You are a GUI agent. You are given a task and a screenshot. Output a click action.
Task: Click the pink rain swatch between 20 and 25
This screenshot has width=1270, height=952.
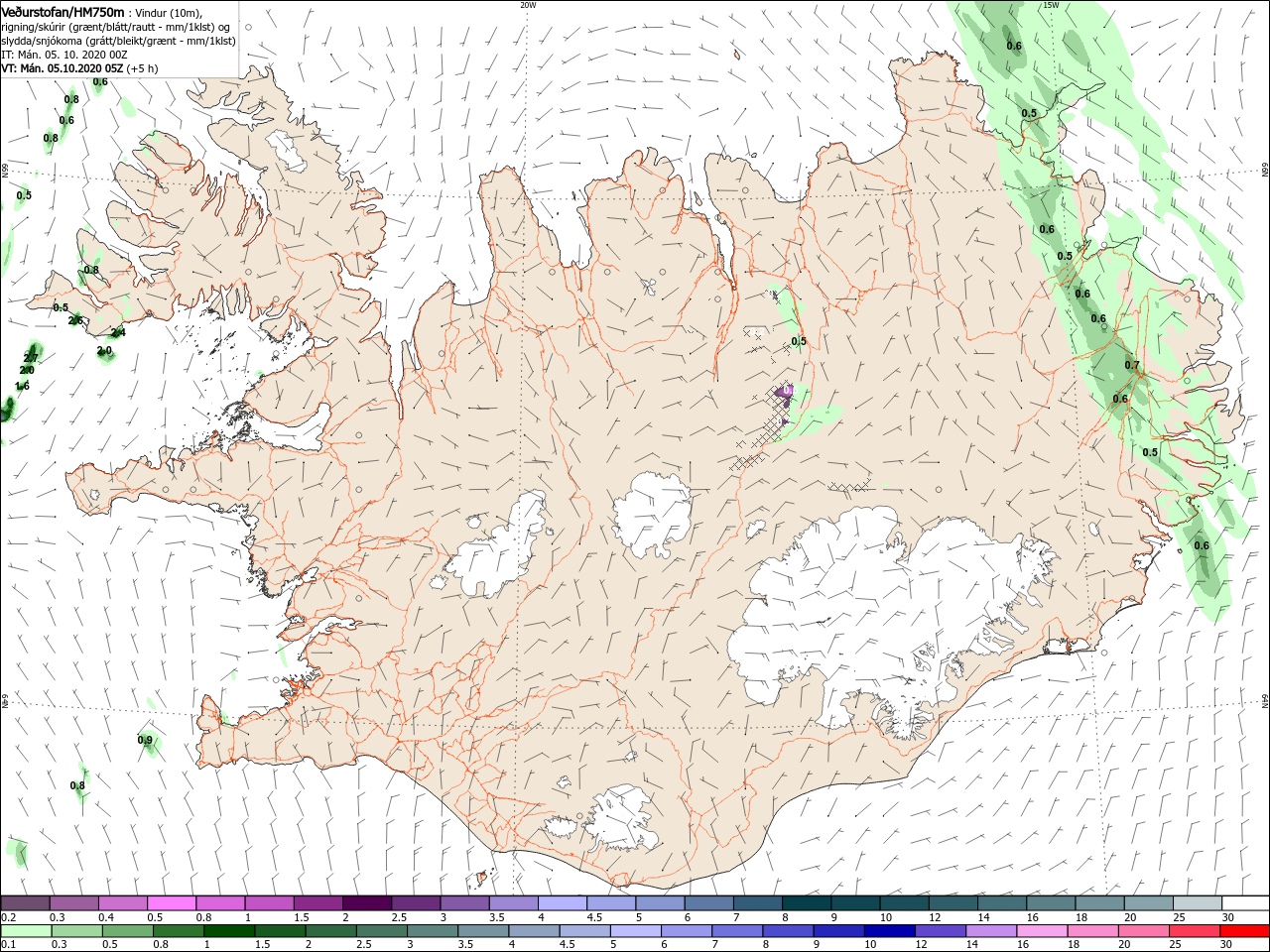pyautogui.click(x=1144, y=931)
